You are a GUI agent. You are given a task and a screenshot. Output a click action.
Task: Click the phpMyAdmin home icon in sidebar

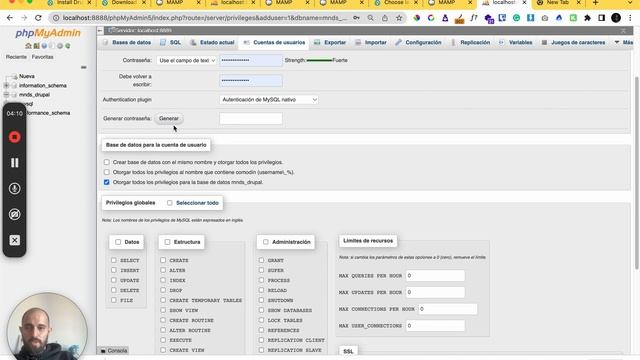(x=28, y=46)
